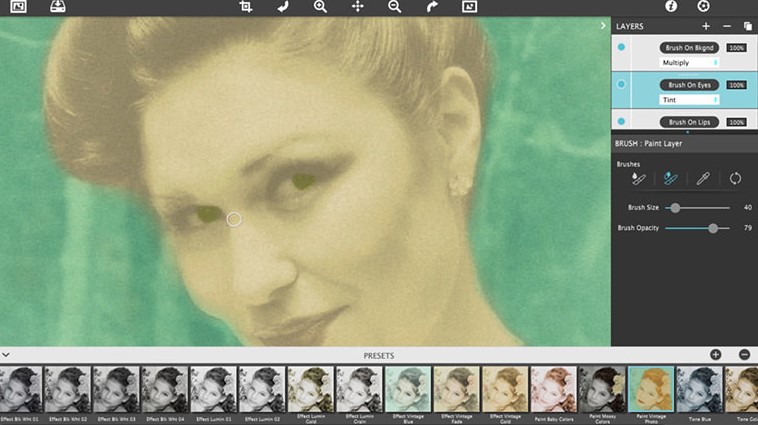
Task: Select the paint brush with drop icon
Action: click(639, 178)
